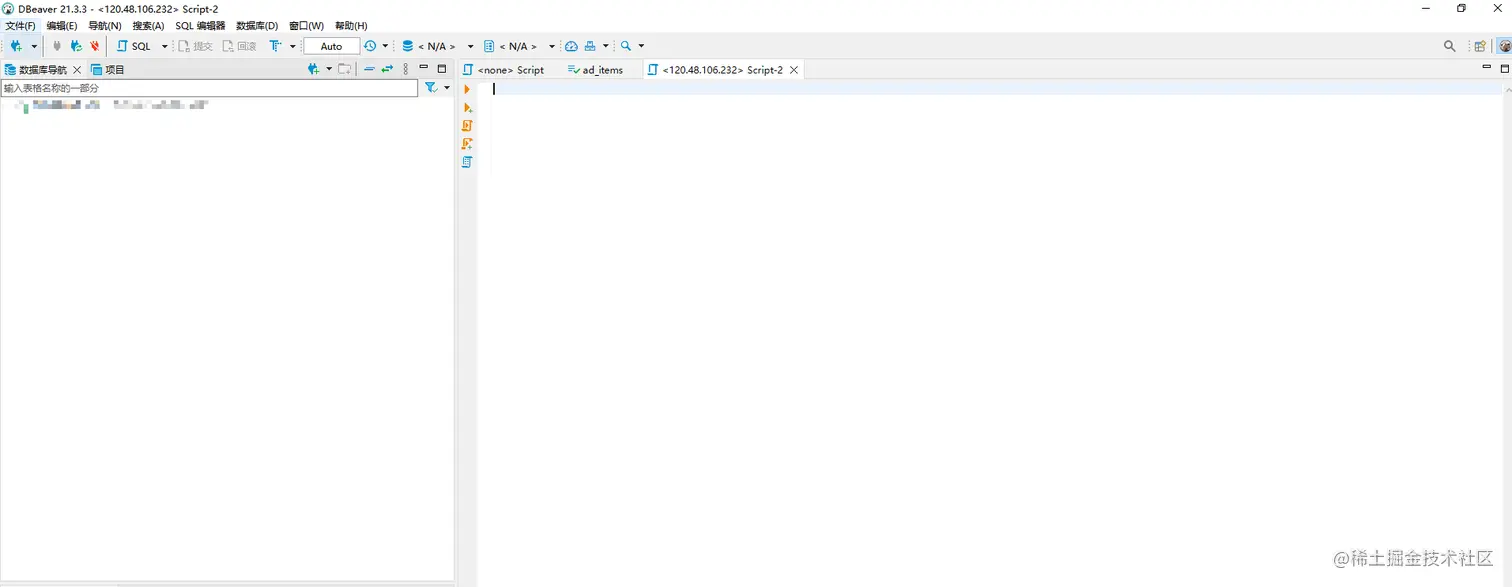Expand the search icon dropdown arrow
This screenshot has width=1512, height=587.
641,46
